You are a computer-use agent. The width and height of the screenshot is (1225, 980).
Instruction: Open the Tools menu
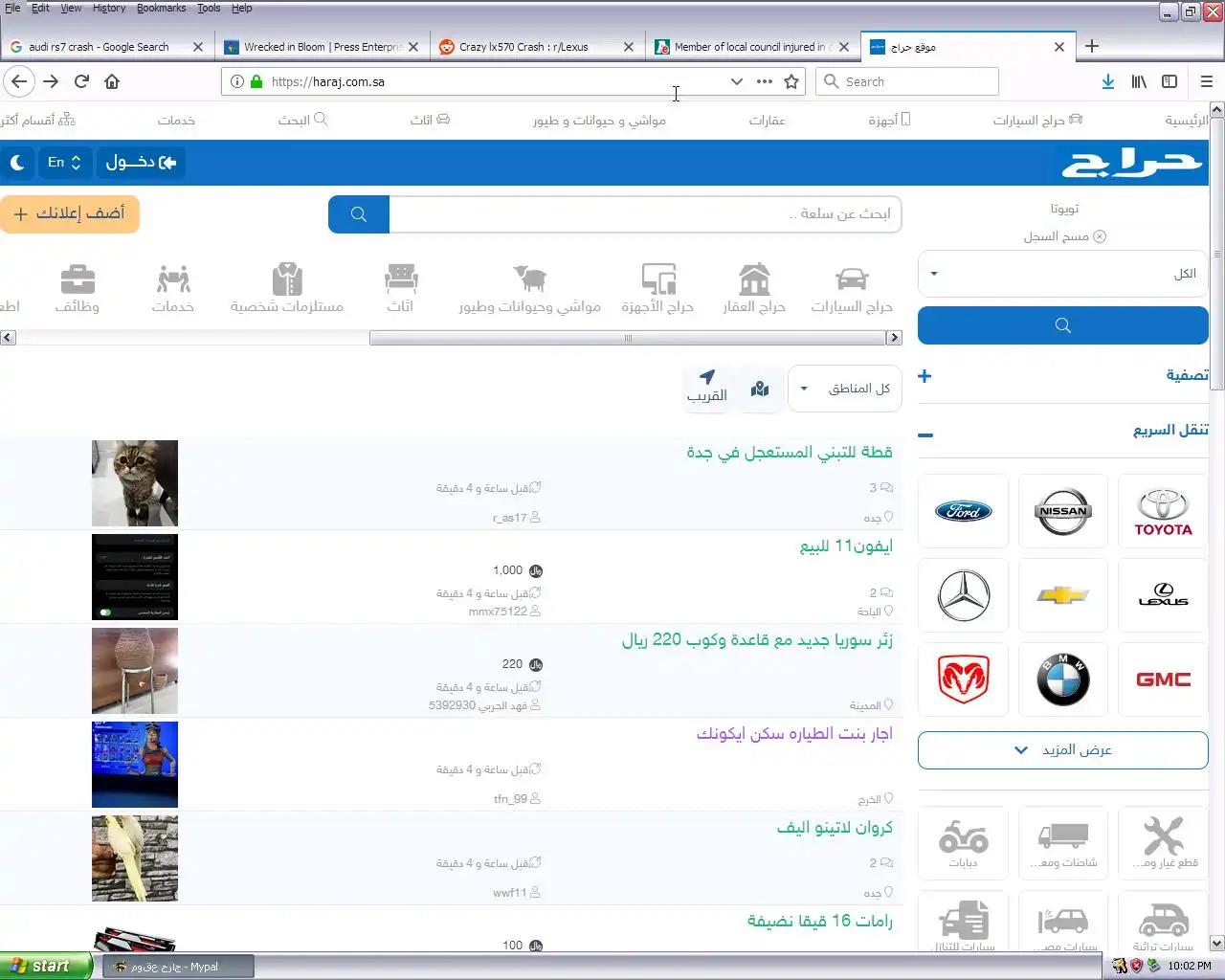click(209, 8)
